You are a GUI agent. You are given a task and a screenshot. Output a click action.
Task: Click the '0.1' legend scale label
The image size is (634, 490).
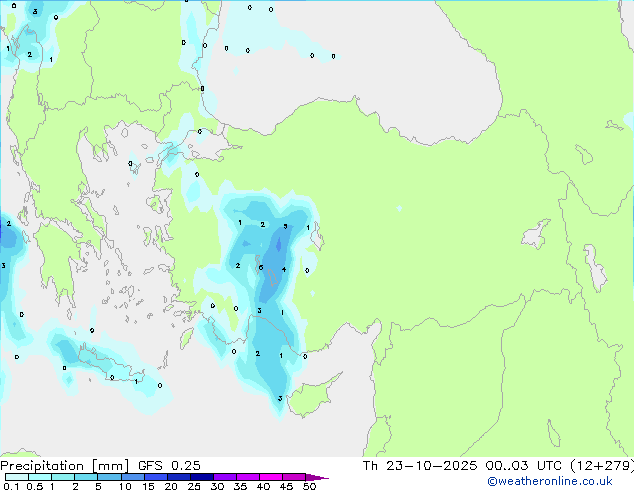coord(11,486)
